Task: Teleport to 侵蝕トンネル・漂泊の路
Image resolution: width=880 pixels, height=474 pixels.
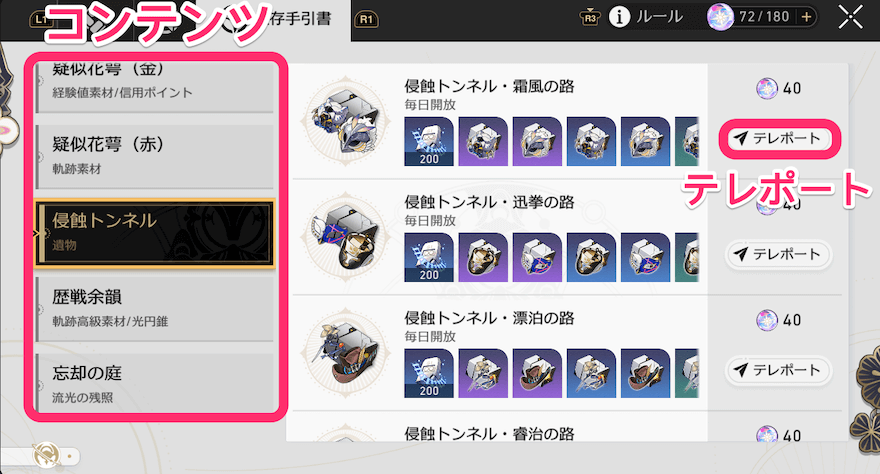Action: pyautogui.click(x=779, y=370)
